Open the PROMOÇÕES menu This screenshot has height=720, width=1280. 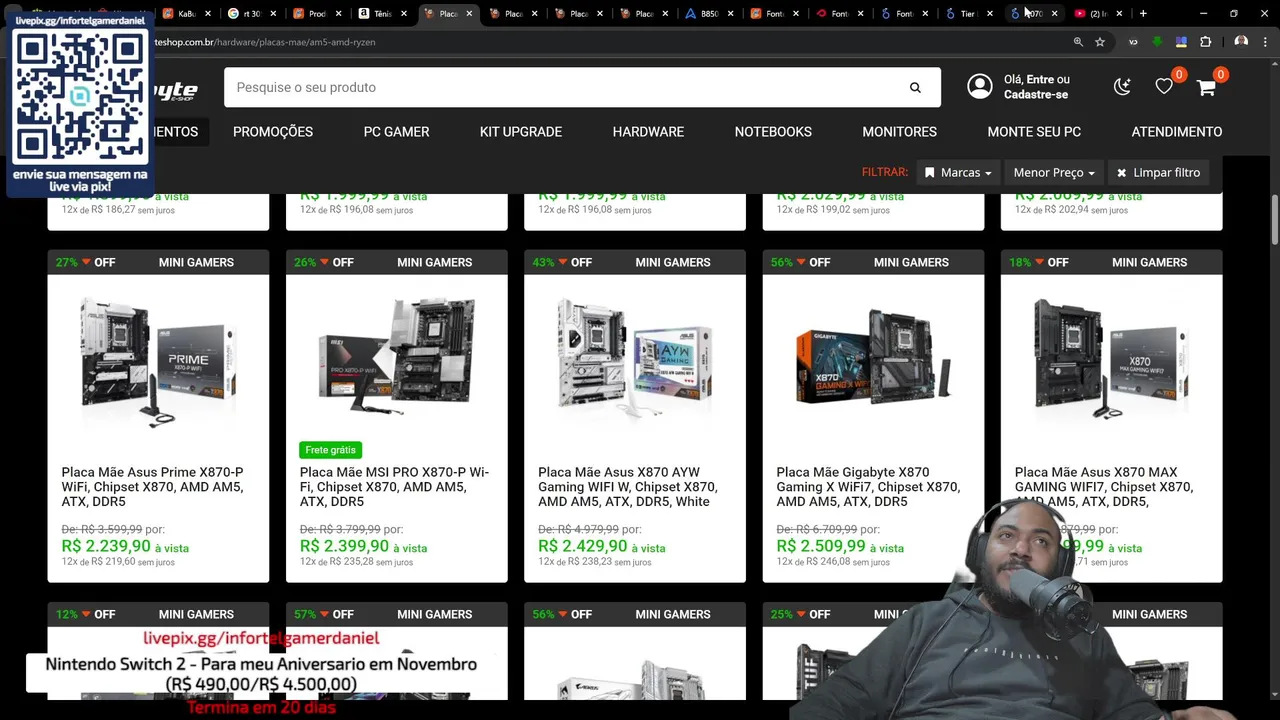point(273,132)
